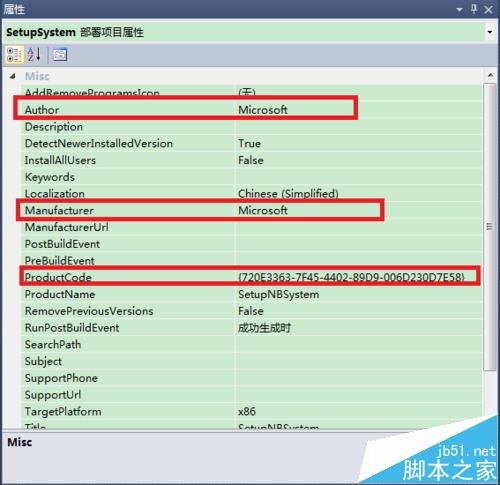The height and width of the screenshot is (485, 500).
Task: Toggle the auto-hide pin icon
Action: pyautogui.click(x=474, y=9)
